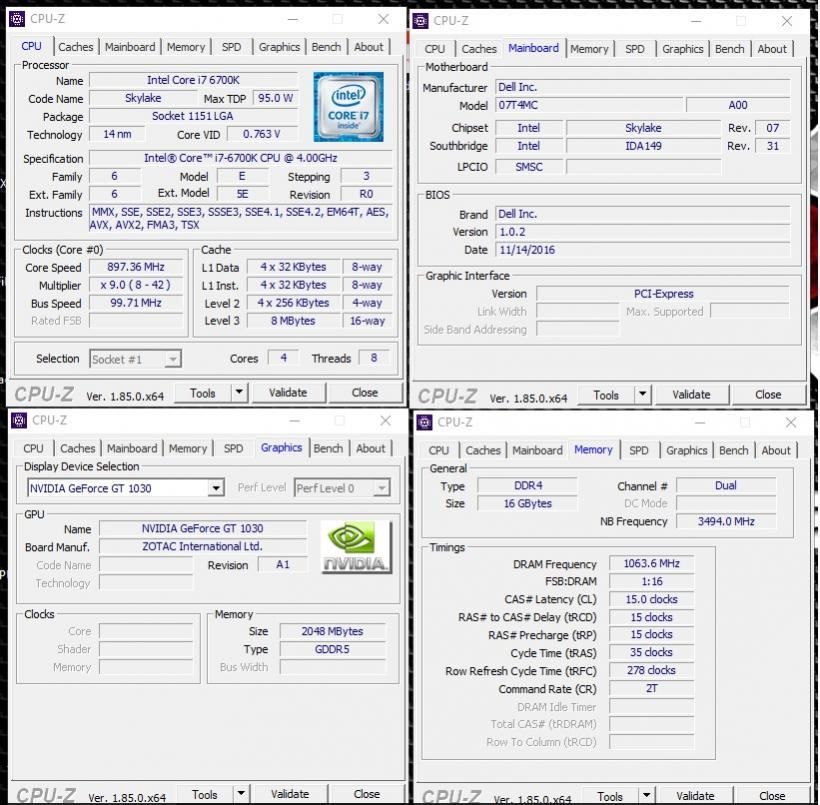The width and height of the screenshot is (820, 805).
Task: Expand the Perf Level 0 dropdown
Action: [x=382, y=488]
